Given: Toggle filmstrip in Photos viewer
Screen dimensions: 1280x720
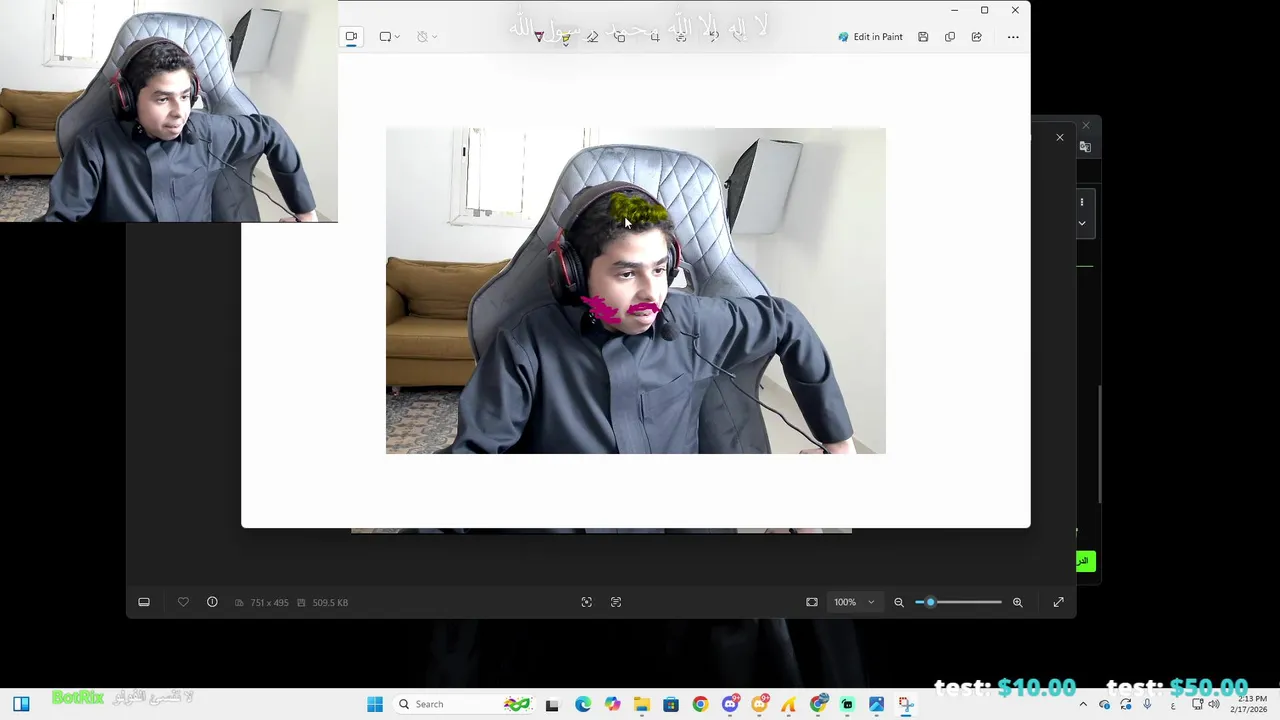Looking at the screenshot, I should click(x=144, y=602).
